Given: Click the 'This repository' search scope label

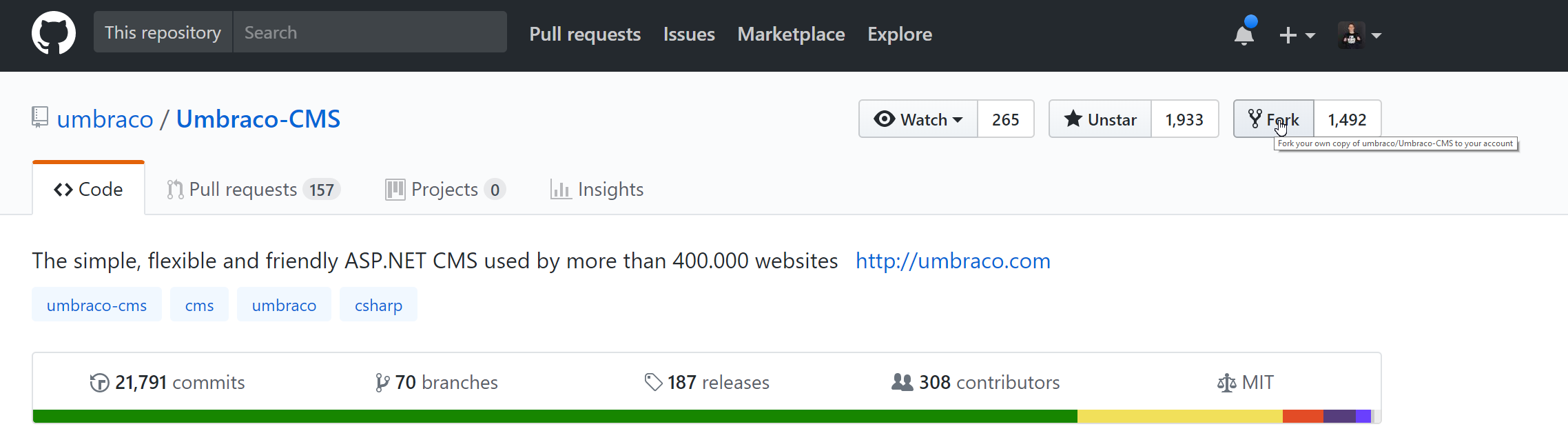Looking at the screenshot, I should pos(163,32).
